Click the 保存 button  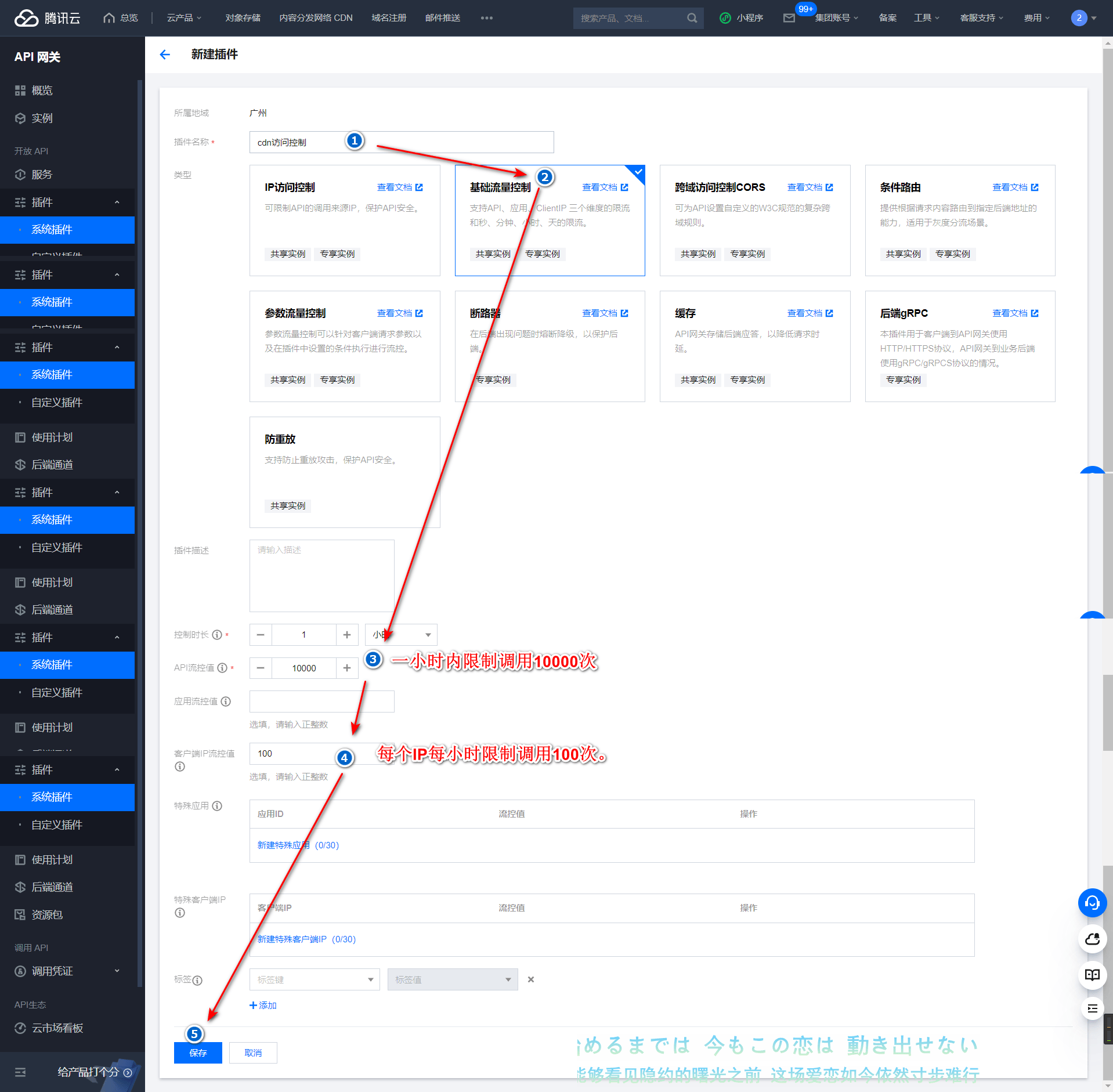point(198,1053)
